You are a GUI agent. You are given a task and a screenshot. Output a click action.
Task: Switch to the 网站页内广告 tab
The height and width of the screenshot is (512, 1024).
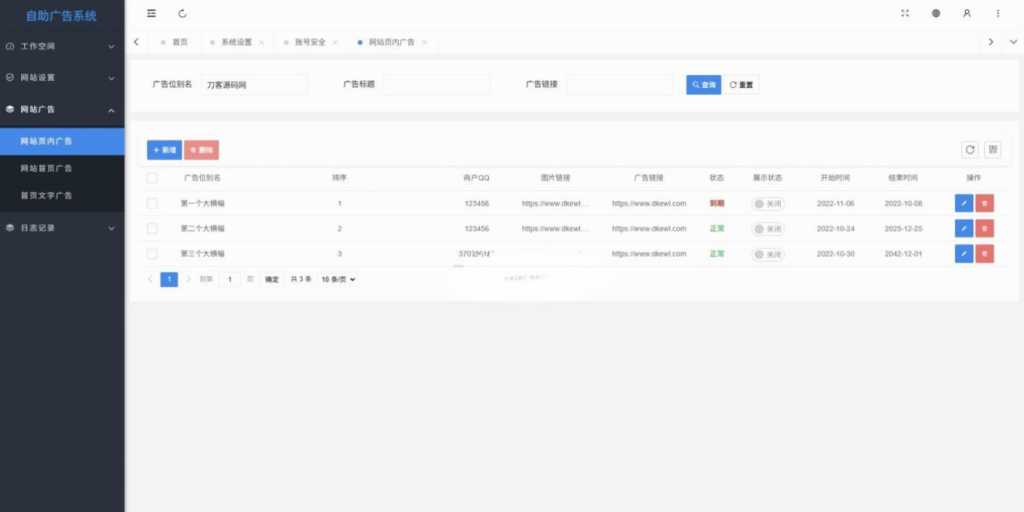point(392,42)
